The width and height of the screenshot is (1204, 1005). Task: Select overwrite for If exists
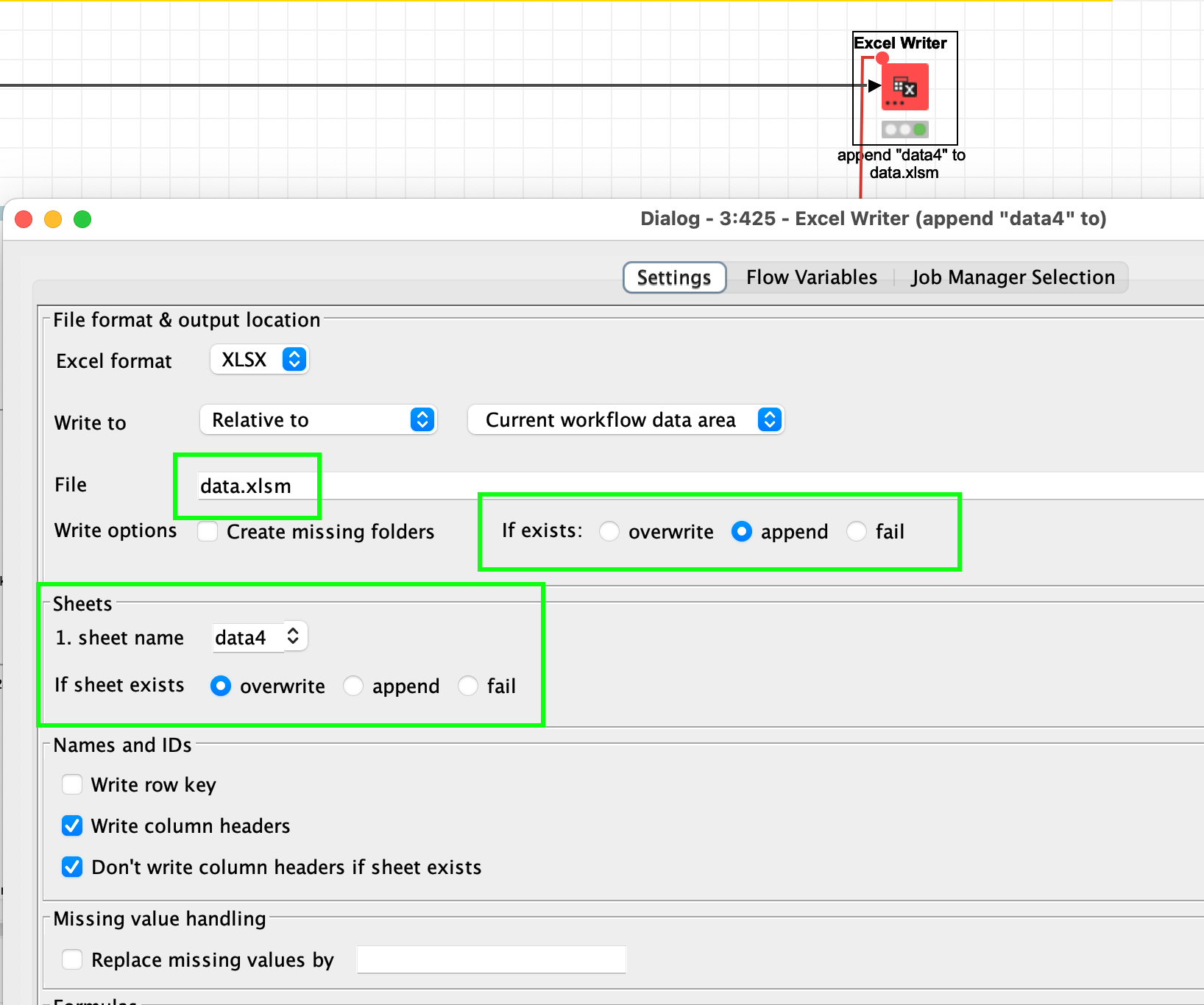coord(609,531)
